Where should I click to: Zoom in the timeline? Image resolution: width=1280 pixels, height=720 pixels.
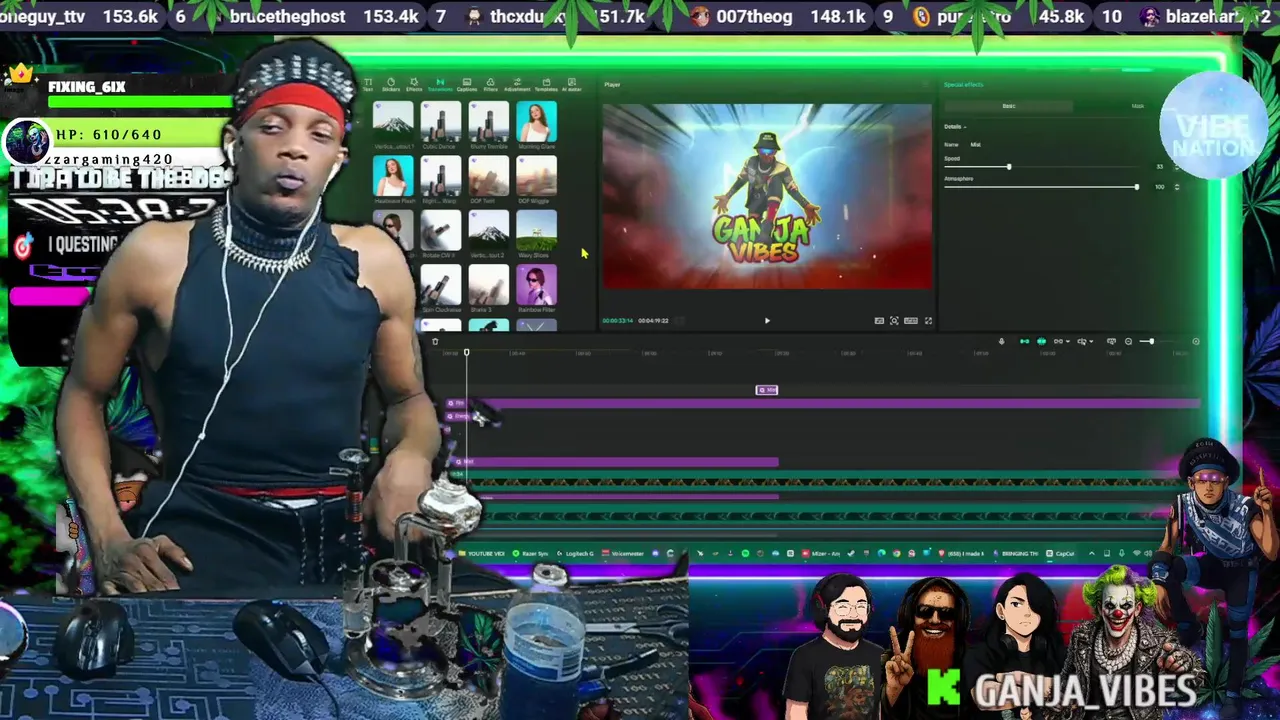point(1196,342)
